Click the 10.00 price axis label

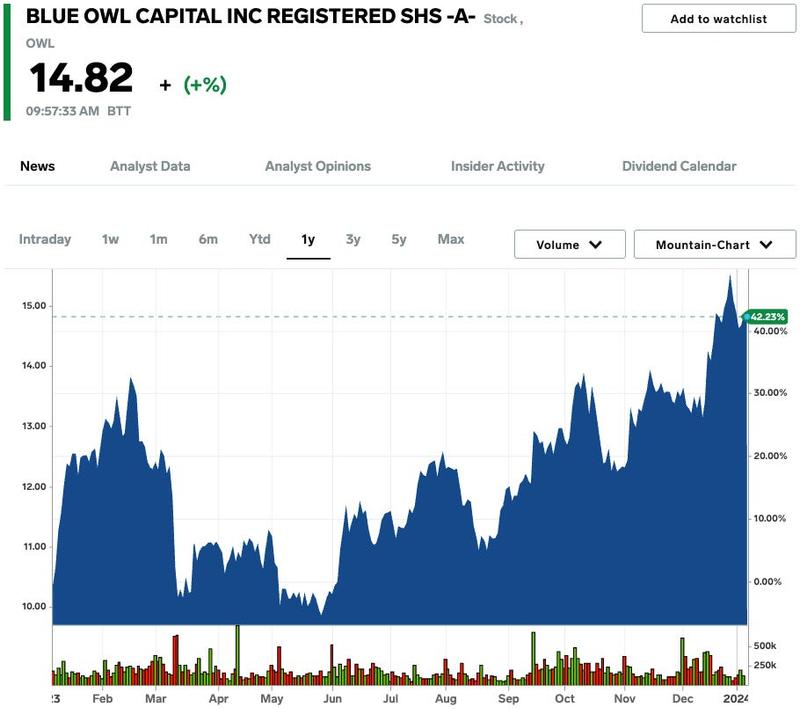tap(34, 606)
